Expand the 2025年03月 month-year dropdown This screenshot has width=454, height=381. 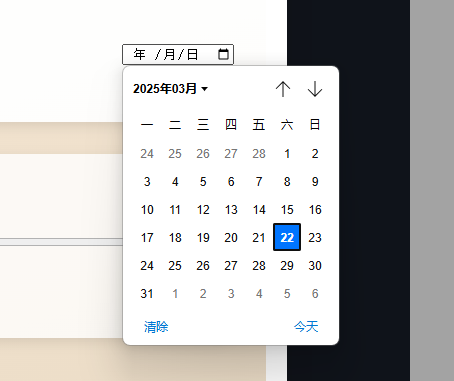[x=170, y=89]
